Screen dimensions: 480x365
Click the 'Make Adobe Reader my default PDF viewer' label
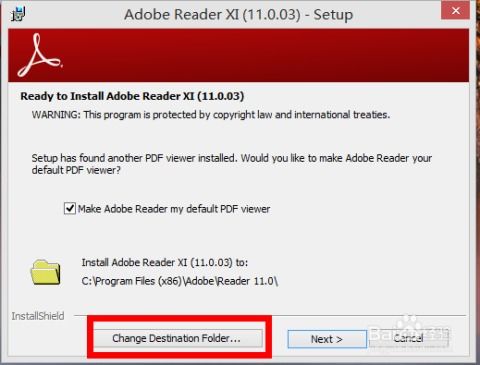(174, 209)
